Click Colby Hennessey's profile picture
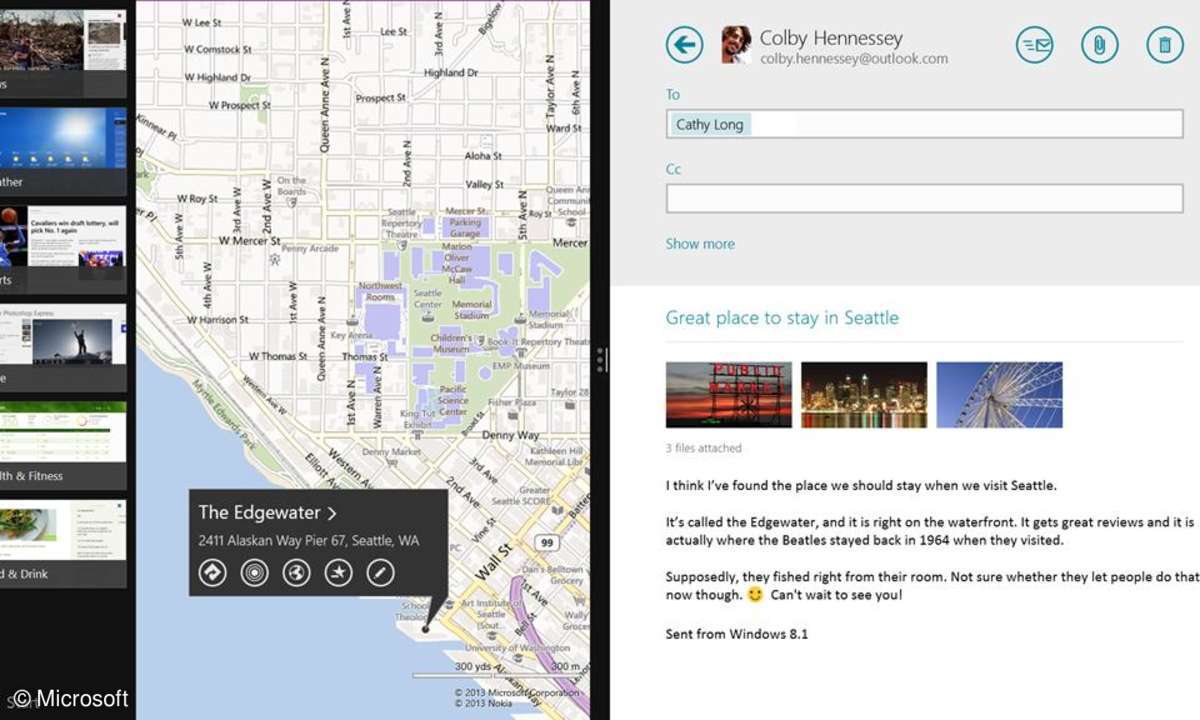This screenshot has width=1200, height=720. (x=736, y=45)
